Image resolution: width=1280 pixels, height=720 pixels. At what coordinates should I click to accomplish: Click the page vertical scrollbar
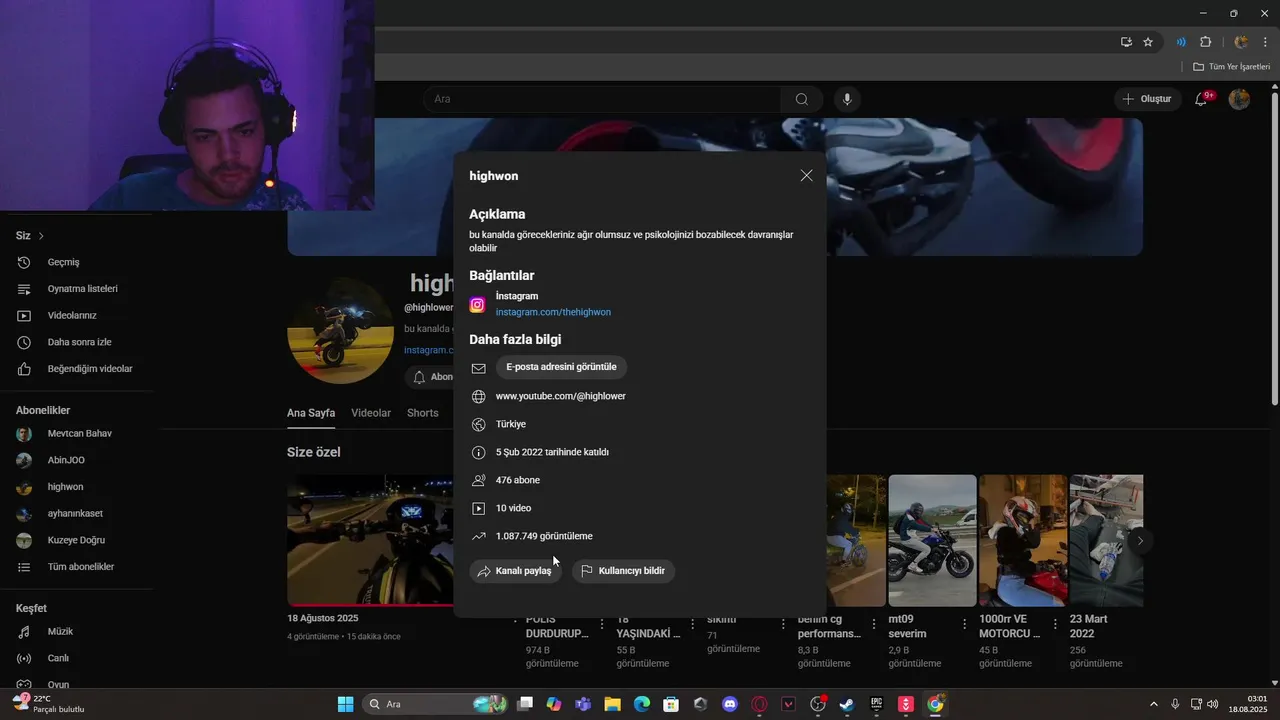(1274, 250)
